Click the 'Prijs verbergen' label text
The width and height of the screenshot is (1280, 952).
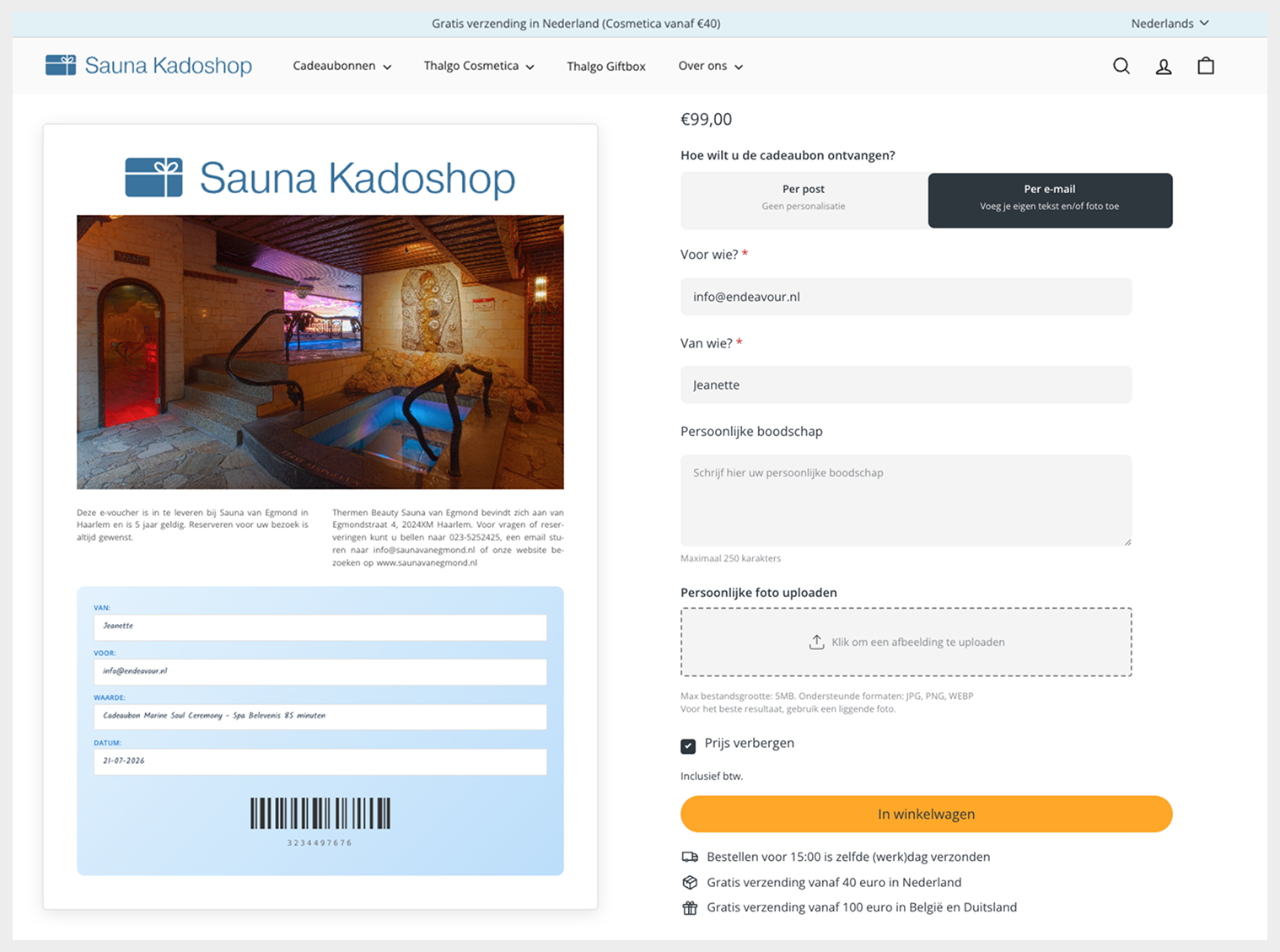click(x=750, y=743)
